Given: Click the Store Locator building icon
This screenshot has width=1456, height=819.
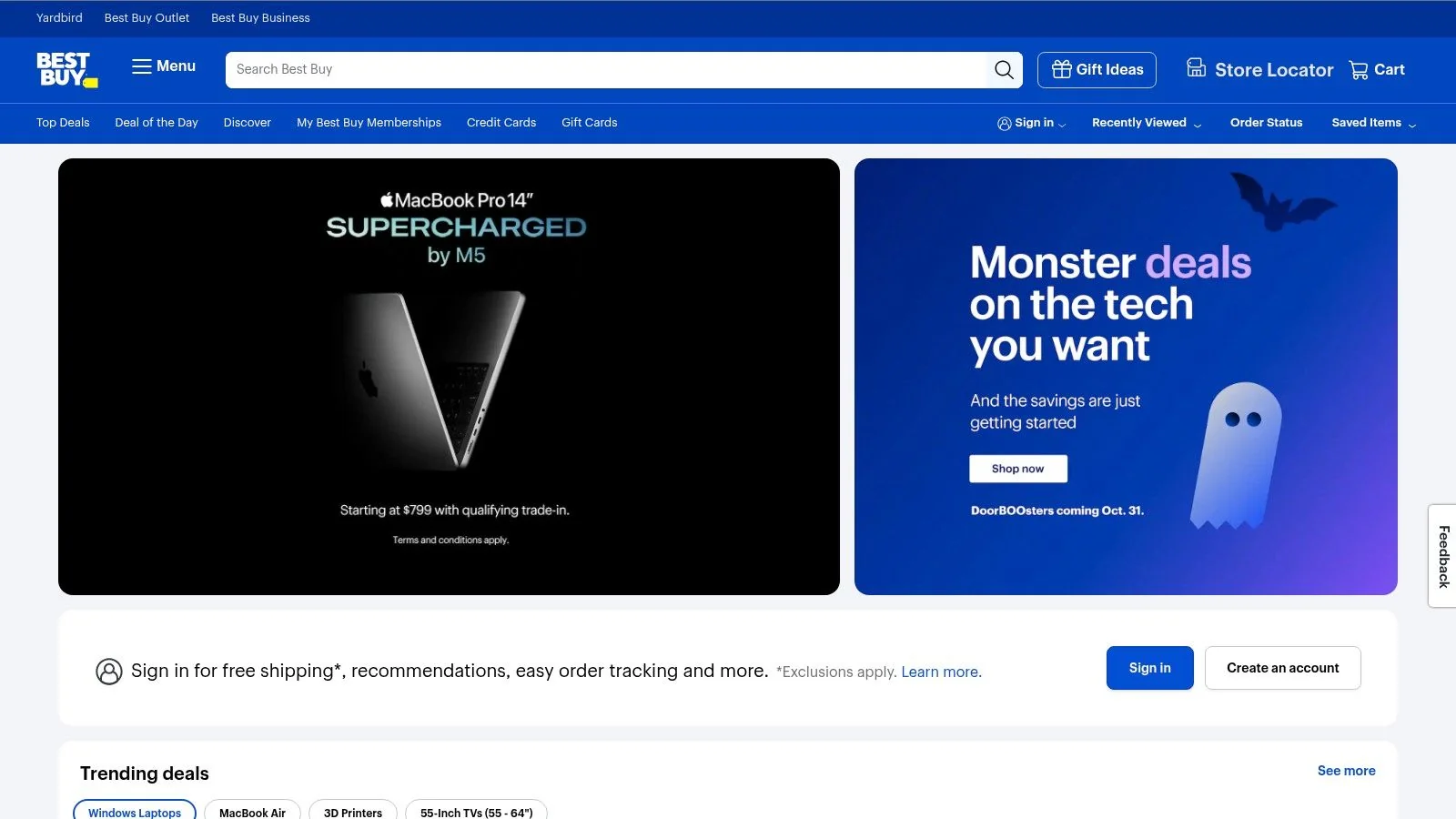Looking at the screenshot, I should click(x=1197, y=67).
